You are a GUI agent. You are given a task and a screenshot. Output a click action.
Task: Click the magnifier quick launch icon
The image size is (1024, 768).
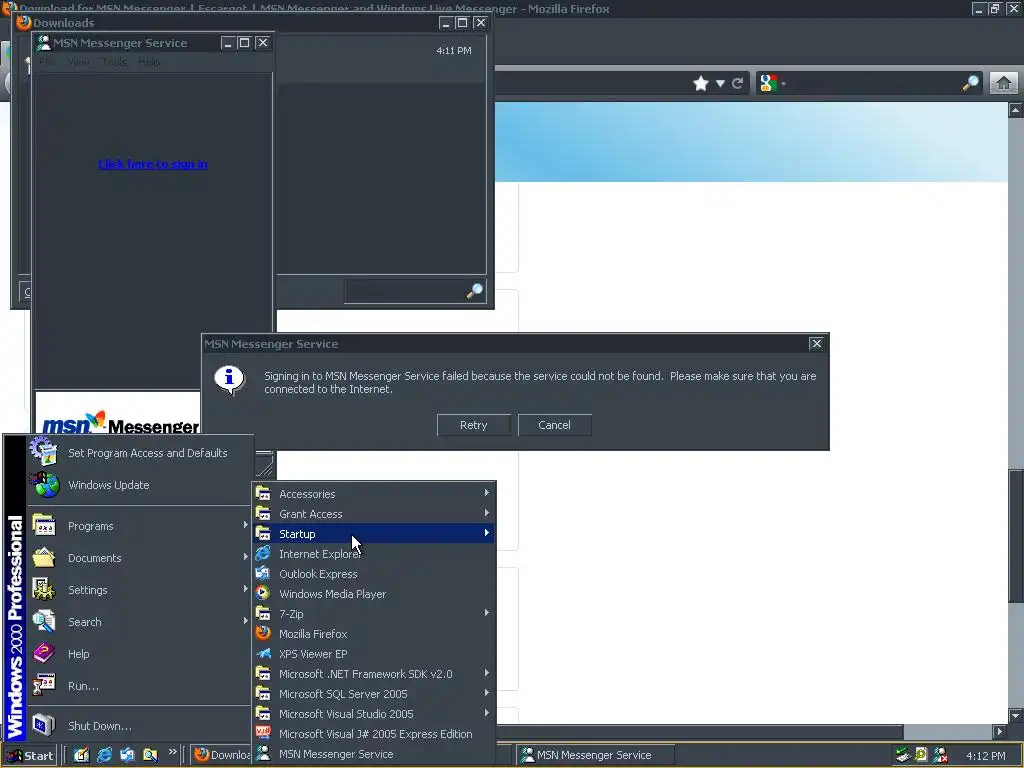(x=150, y=755)
